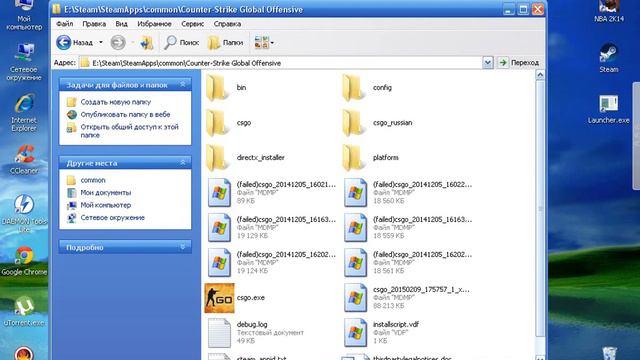Select the 18 559 КБ failed csgo dump
The image size is (640, 360).
click(356, 228)
